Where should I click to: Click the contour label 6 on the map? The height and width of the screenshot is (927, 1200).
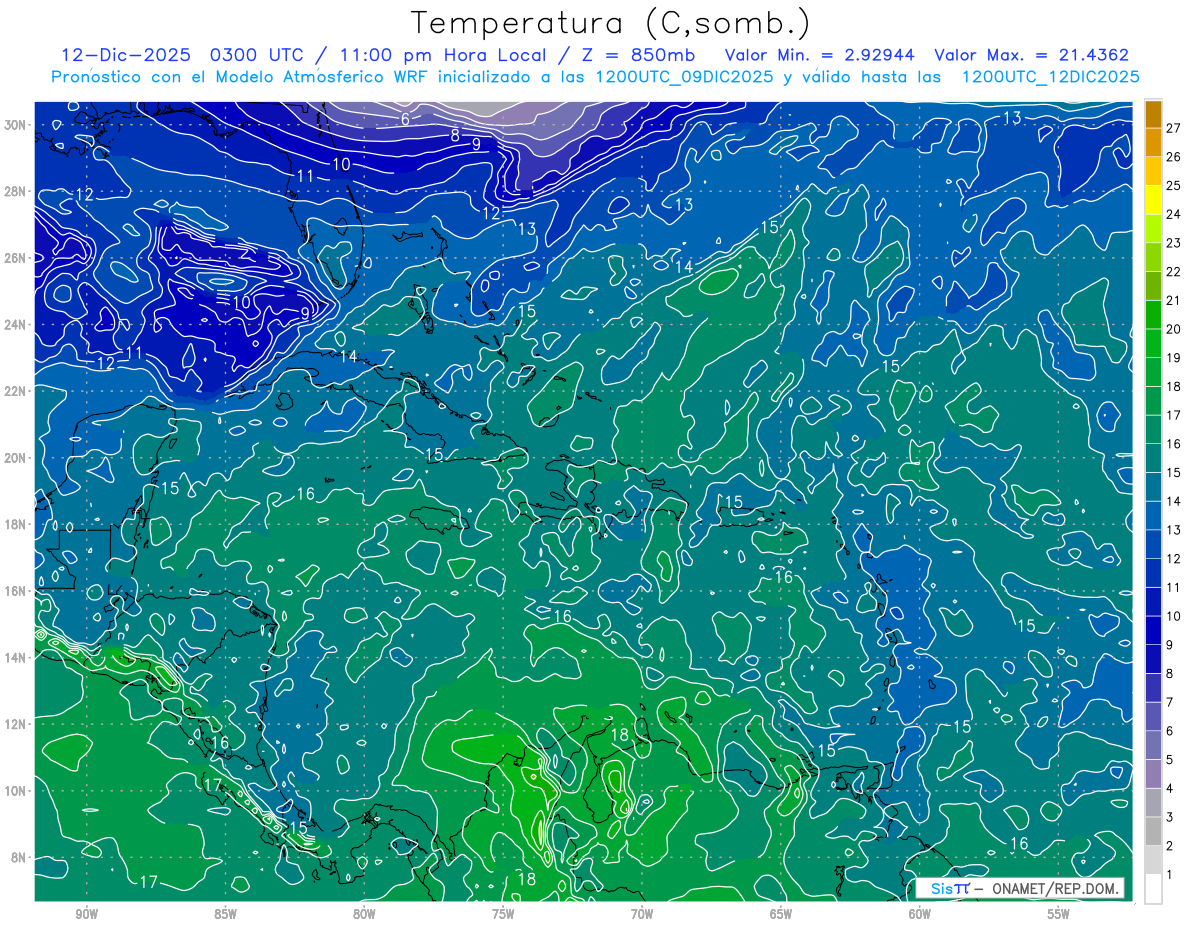pyautogui.click(x=405, y=119)
